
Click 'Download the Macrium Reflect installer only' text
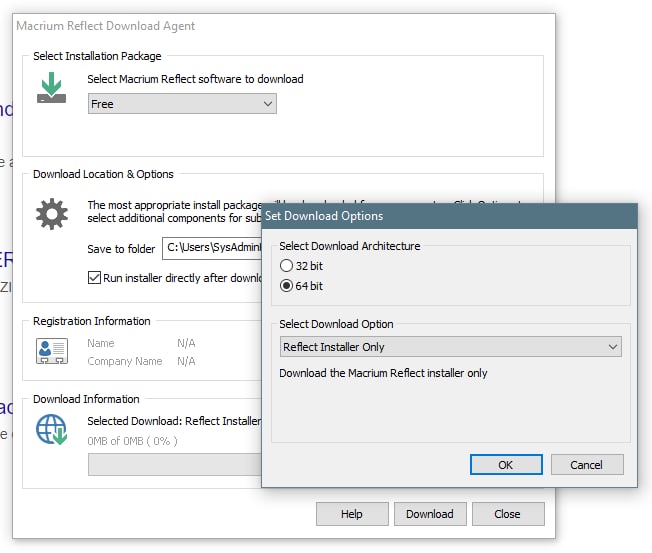(x=383, y=373)
